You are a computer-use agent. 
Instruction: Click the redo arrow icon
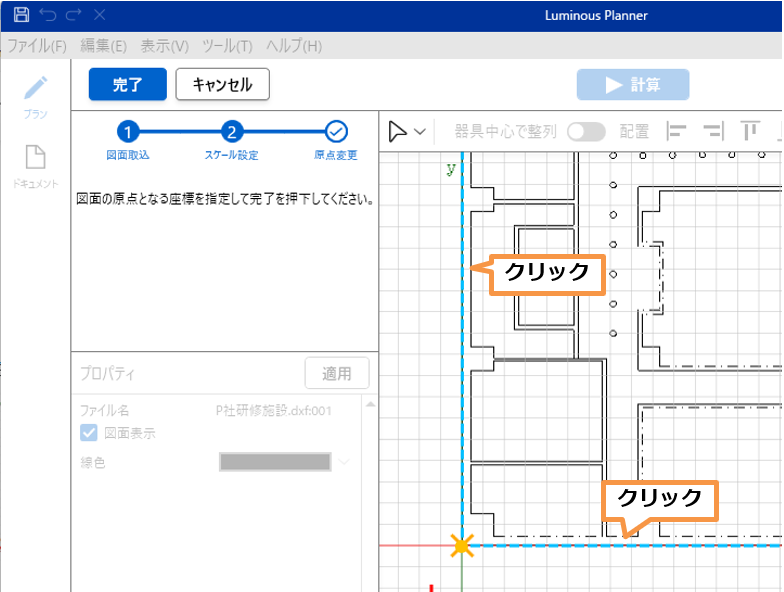pyautogui.click(x=73, y=15)
